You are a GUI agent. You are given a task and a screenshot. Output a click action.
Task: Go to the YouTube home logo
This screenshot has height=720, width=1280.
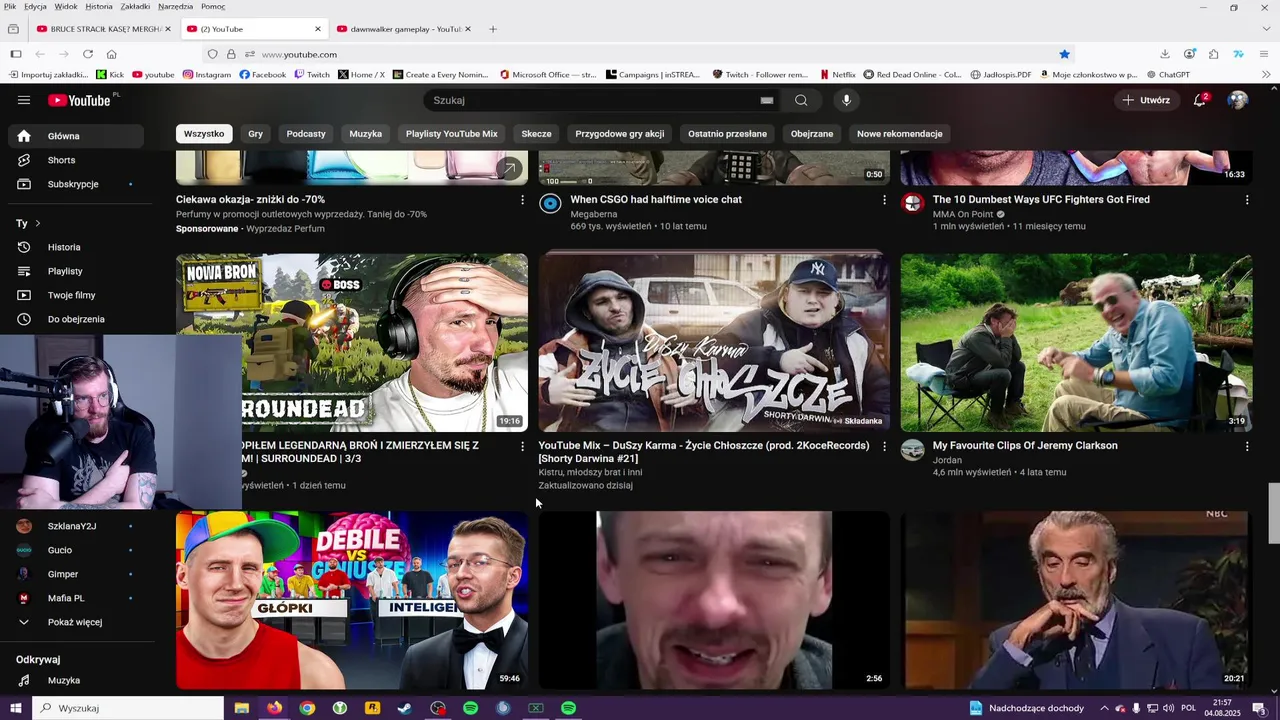79,100
